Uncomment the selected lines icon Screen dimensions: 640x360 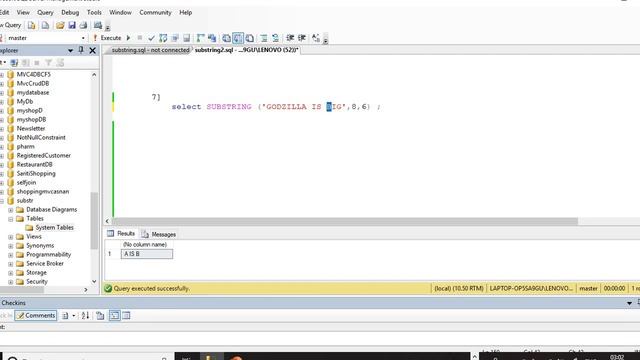point(276,38)
